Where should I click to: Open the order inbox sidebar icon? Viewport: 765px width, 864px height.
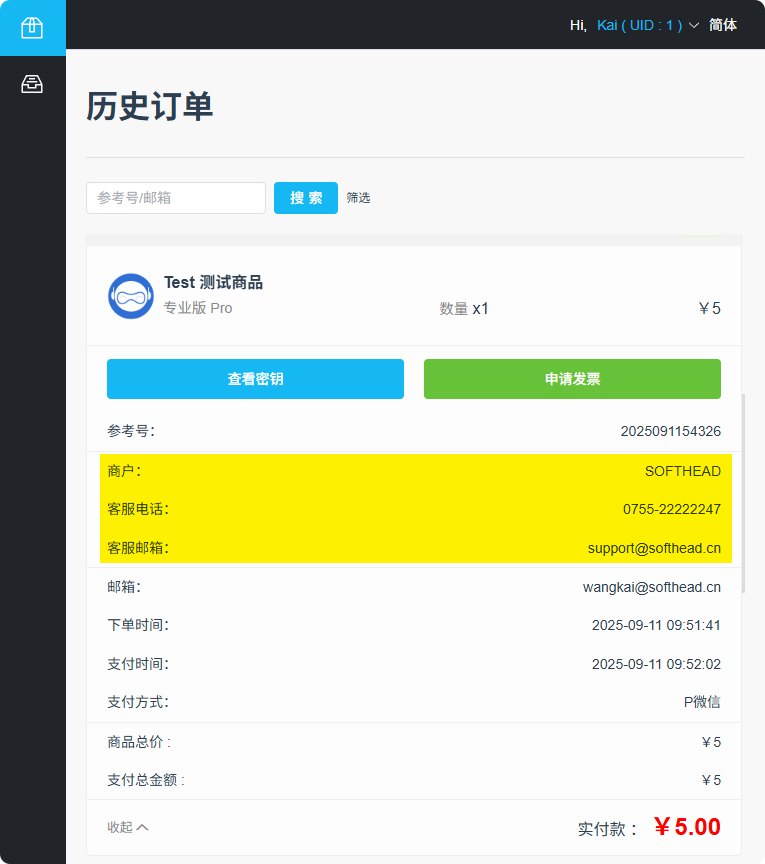tap(32, 84)
